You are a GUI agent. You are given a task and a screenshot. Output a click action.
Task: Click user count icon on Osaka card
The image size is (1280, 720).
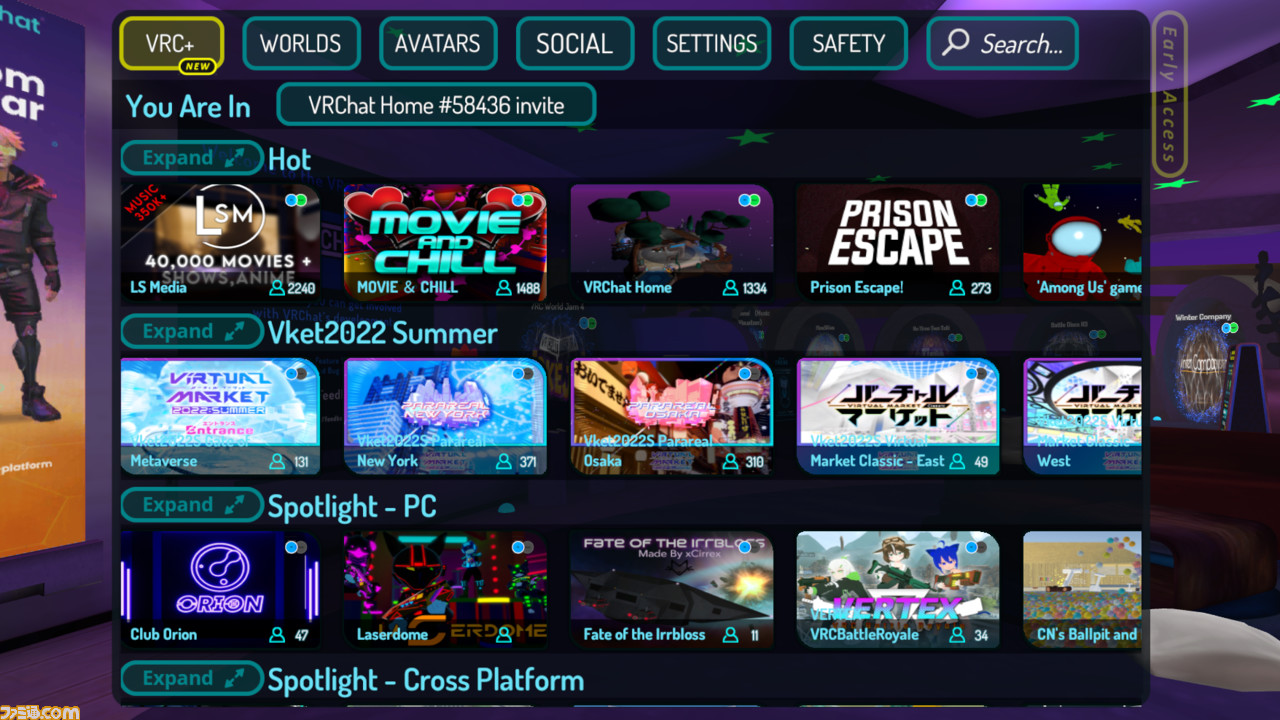click(730, 462)
